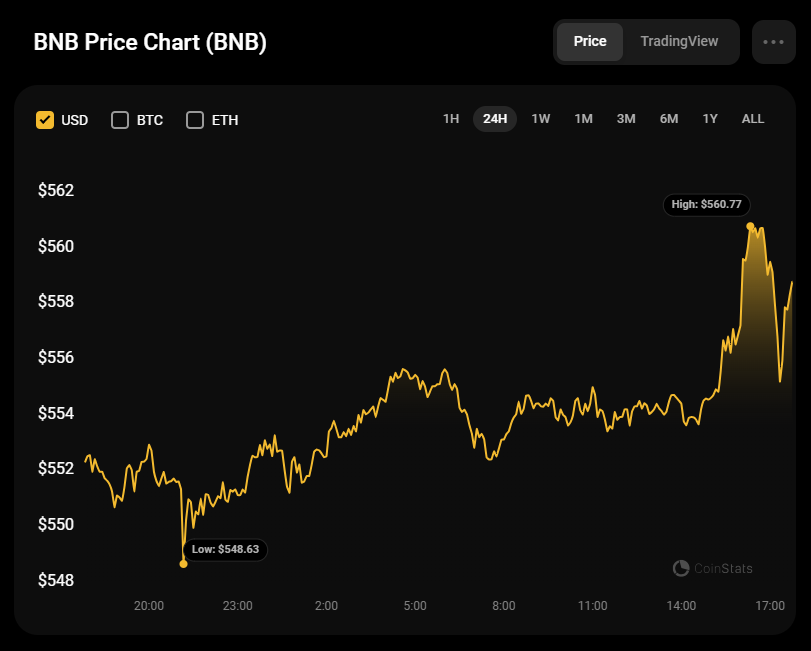This screenshot has width=811, height=651.
Task: Select the 1Y time range
Action: point(710,119)
